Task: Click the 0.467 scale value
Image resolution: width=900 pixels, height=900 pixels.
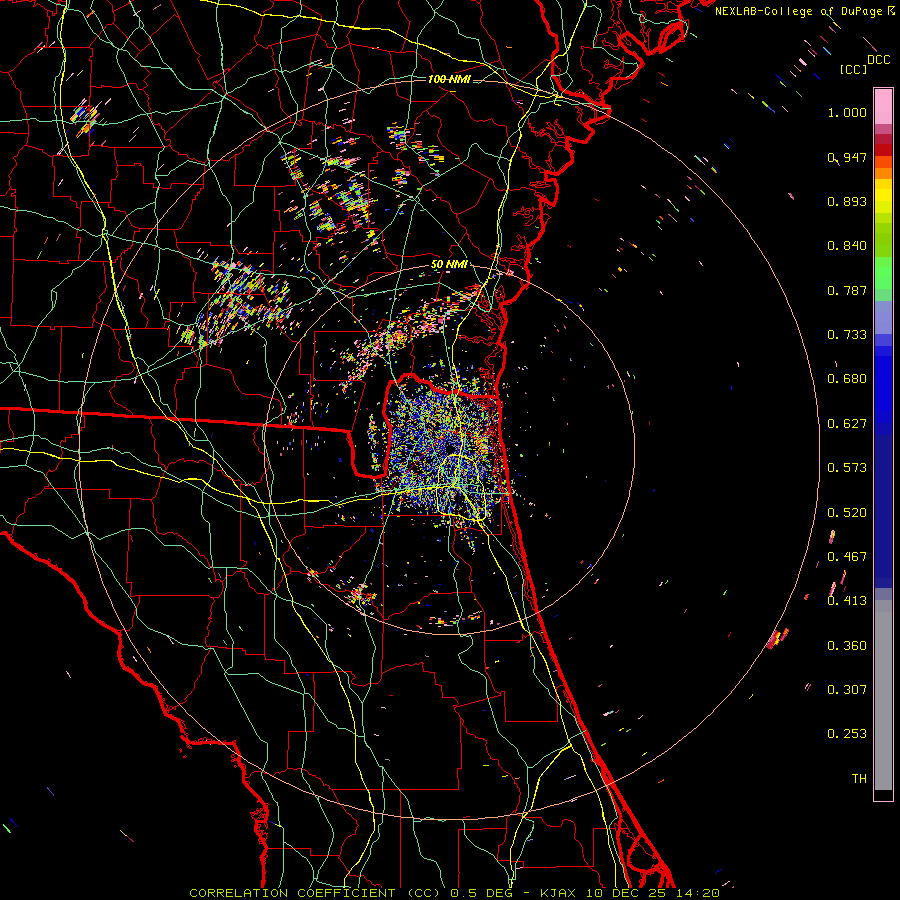Action: coord(847,557)
